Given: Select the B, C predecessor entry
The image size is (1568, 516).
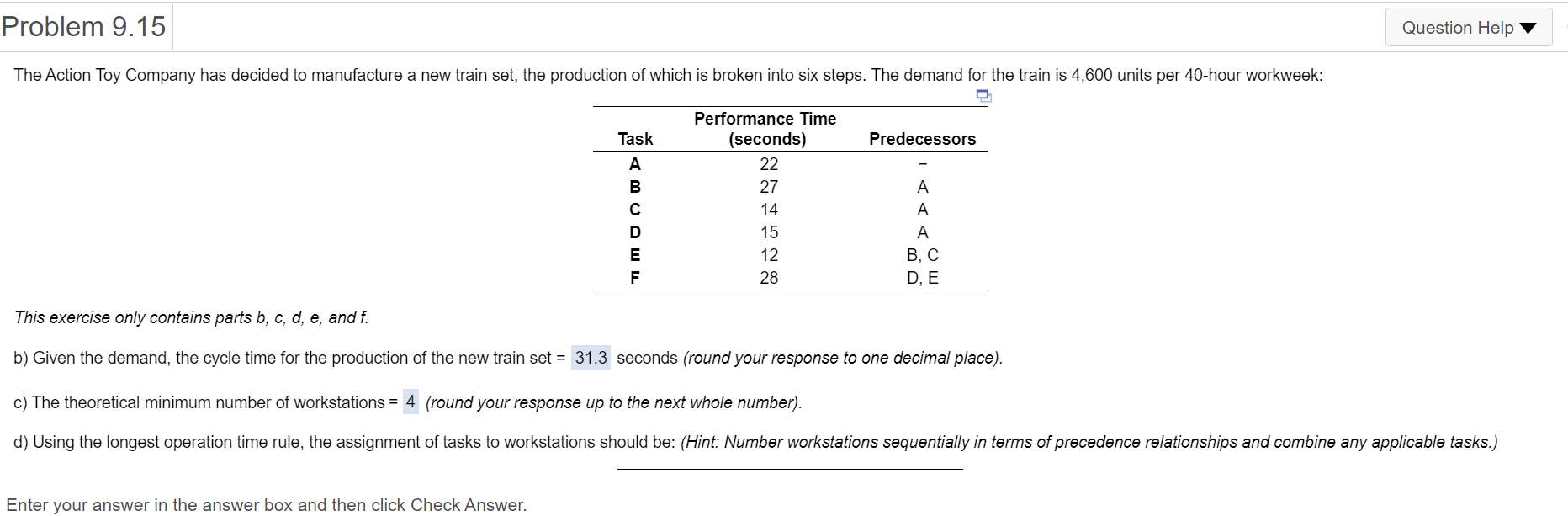Looking at the screenshot, I should click(922, 255).
